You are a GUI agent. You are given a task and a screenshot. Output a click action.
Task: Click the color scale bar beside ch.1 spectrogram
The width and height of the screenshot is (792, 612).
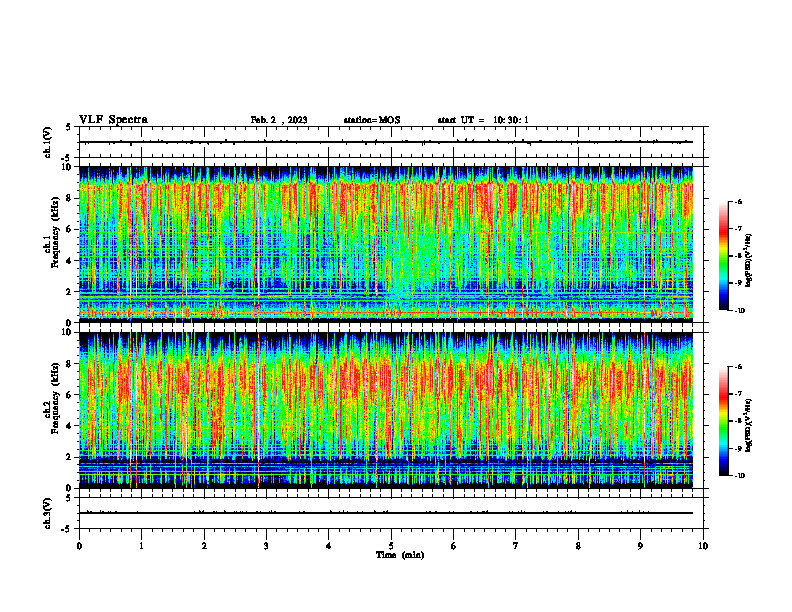724,256
